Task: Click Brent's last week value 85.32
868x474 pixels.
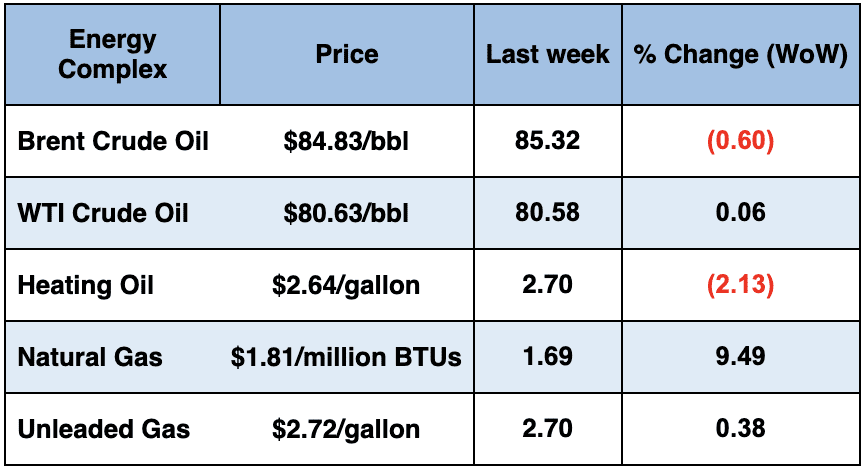Action: click(x=547, y=141)
